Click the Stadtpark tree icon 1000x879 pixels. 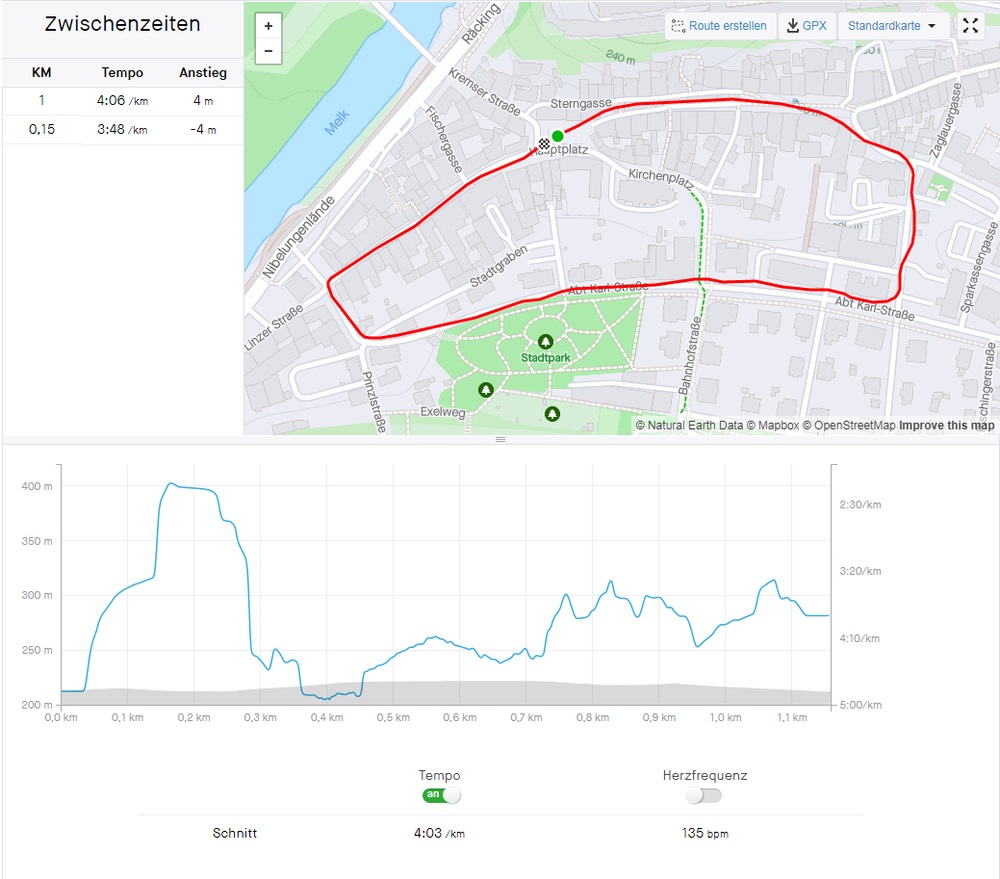point(545,342)
